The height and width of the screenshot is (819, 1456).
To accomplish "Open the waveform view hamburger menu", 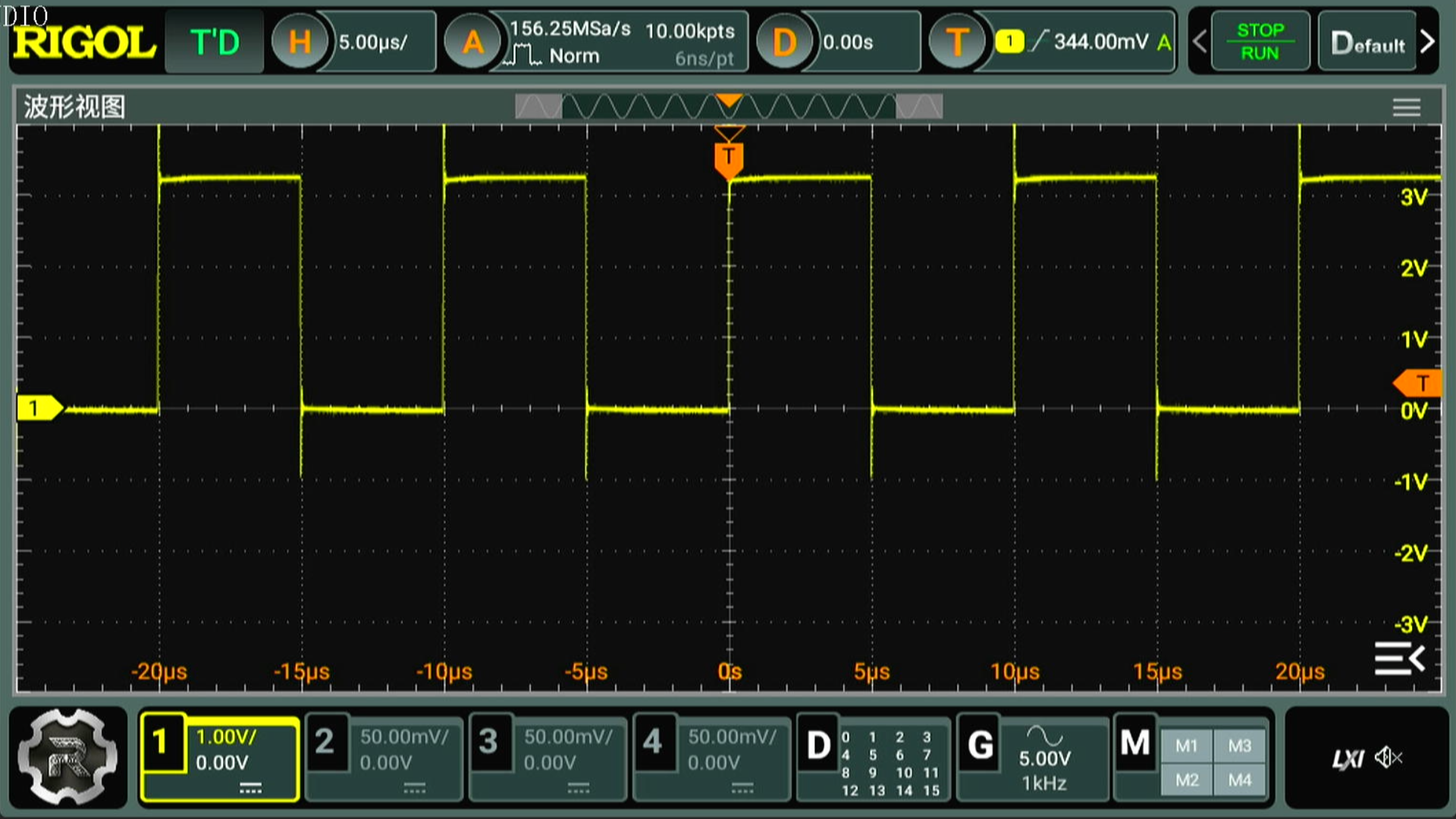I will [x=1406, y=107].
